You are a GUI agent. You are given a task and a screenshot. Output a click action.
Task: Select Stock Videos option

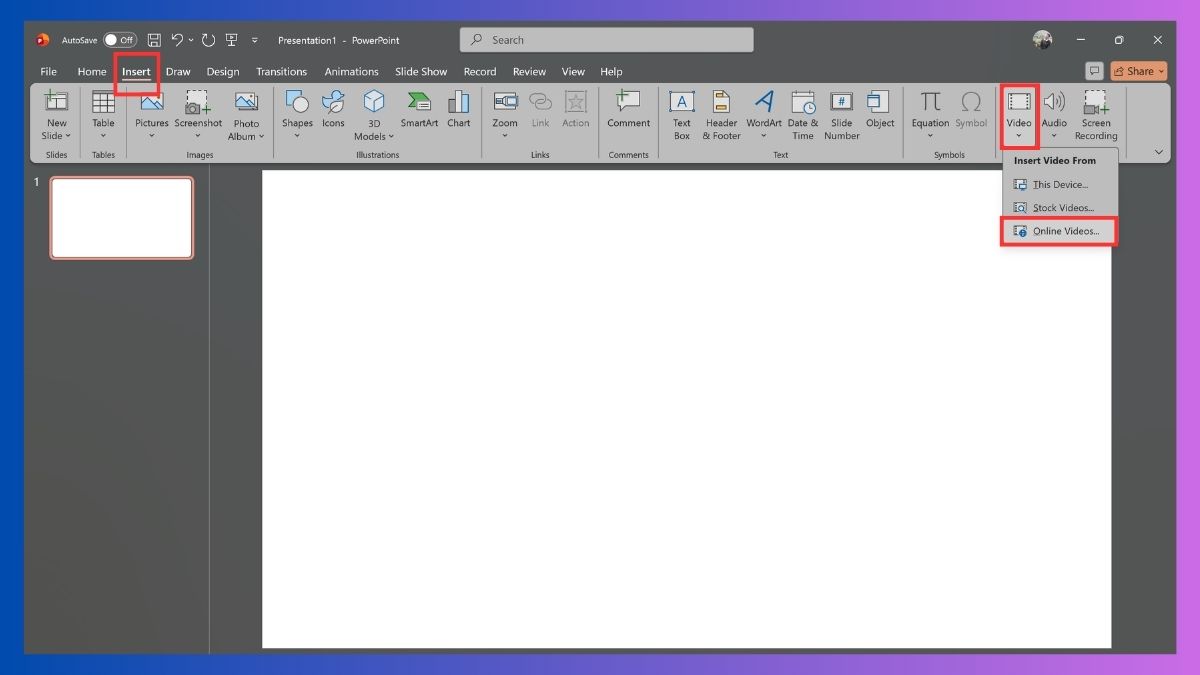click(x=1059, y=208)
